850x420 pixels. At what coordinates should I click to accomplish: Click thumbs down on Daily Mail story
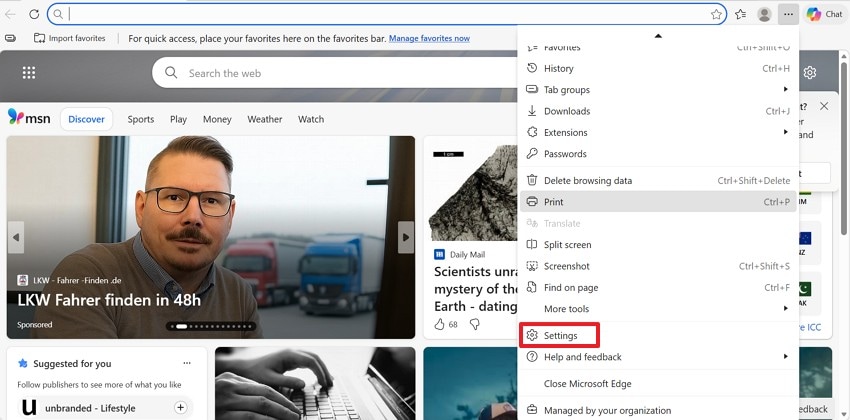[475, 324]
